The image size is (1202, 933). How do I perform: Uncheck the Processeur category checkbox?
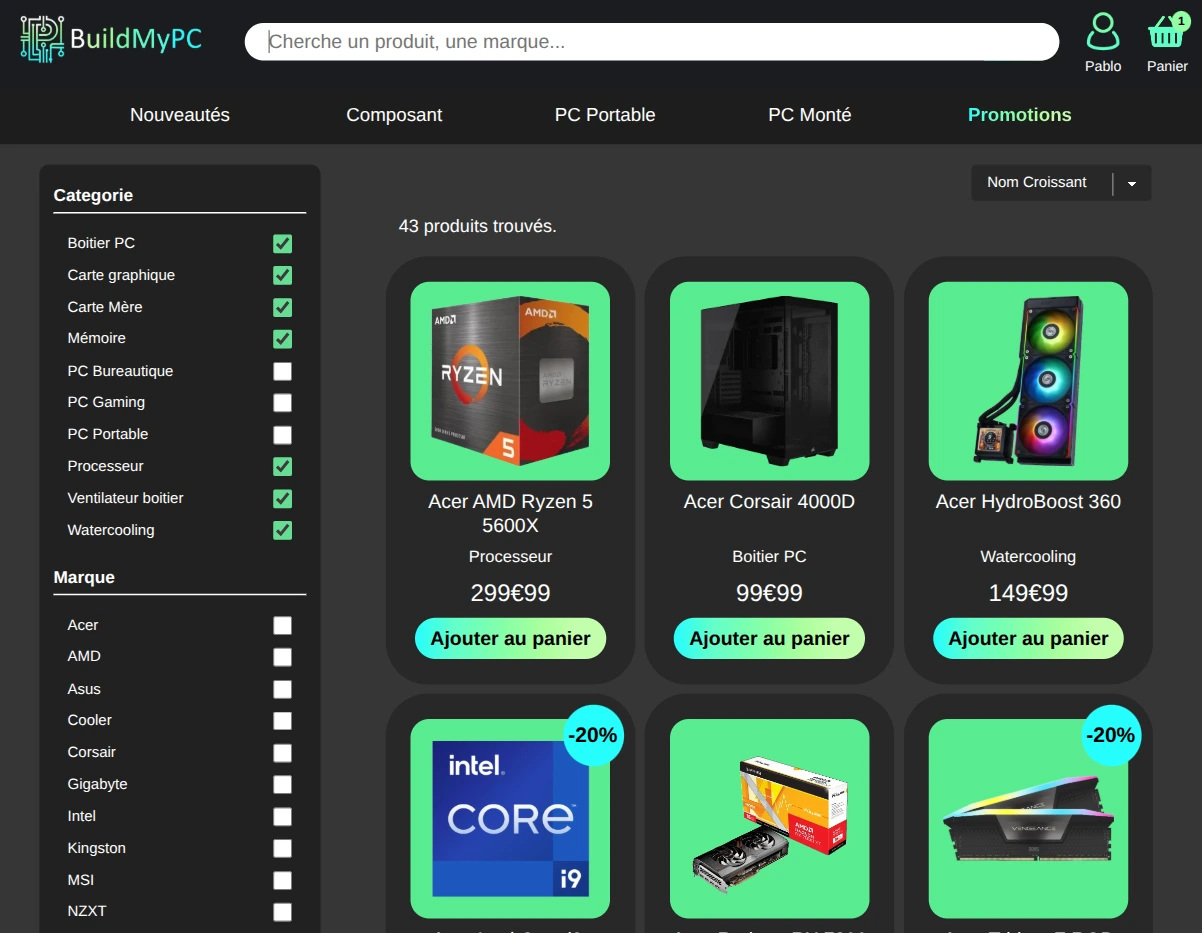[283, 466]
